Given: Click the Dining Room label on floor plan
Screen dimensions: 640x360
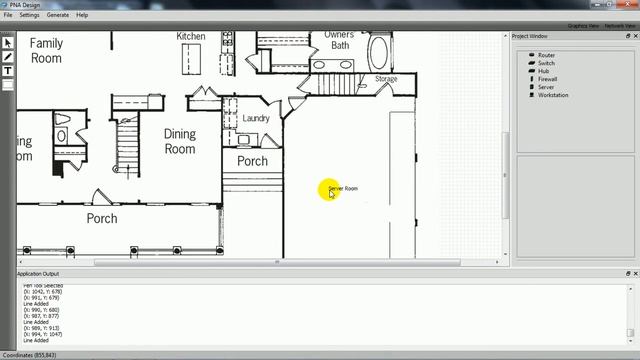Looking at the screenshot, I should [180, 141].
